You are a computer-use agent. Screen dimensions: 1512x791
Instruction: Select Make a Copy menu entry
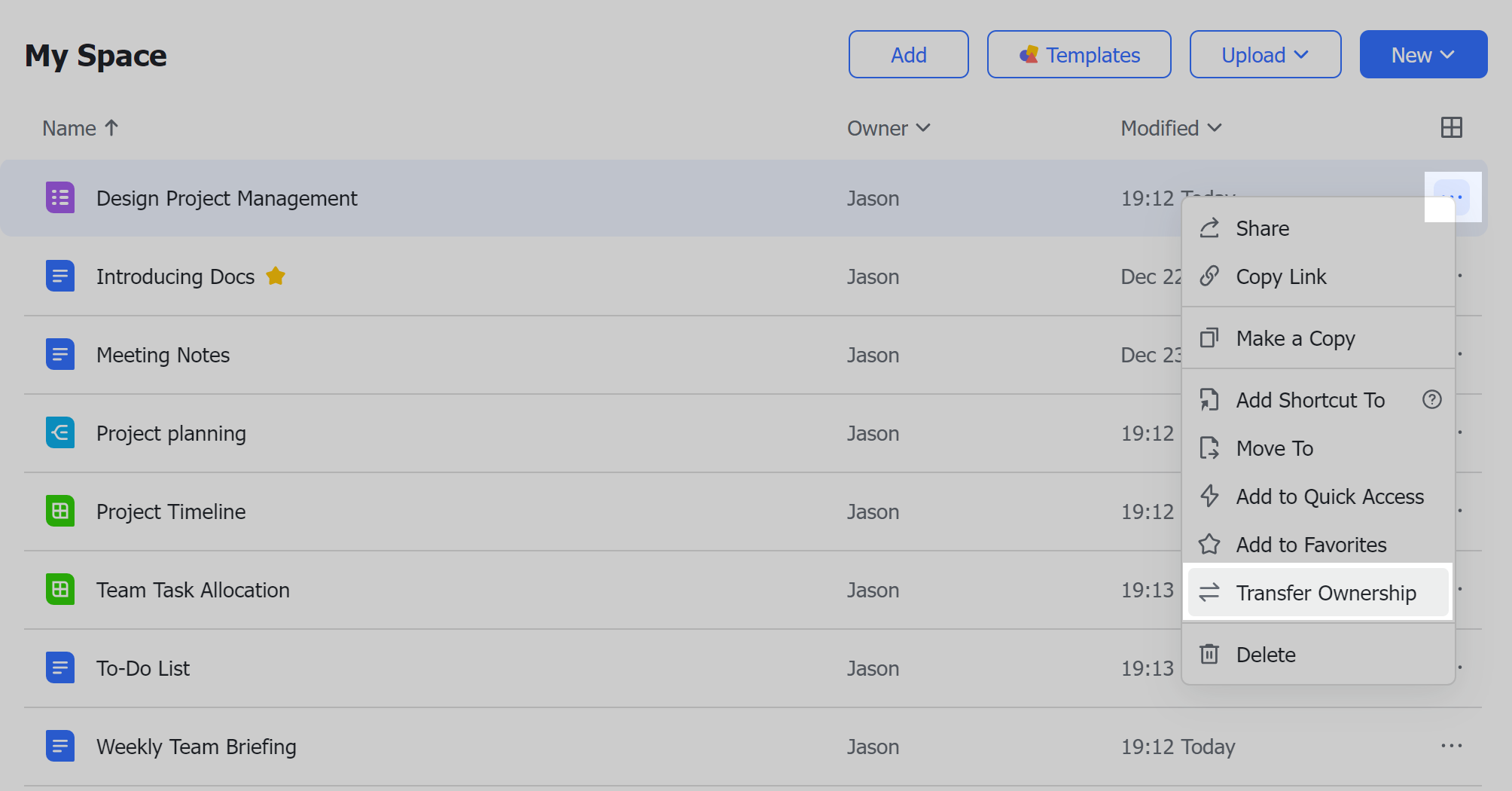coord(1295,338)
